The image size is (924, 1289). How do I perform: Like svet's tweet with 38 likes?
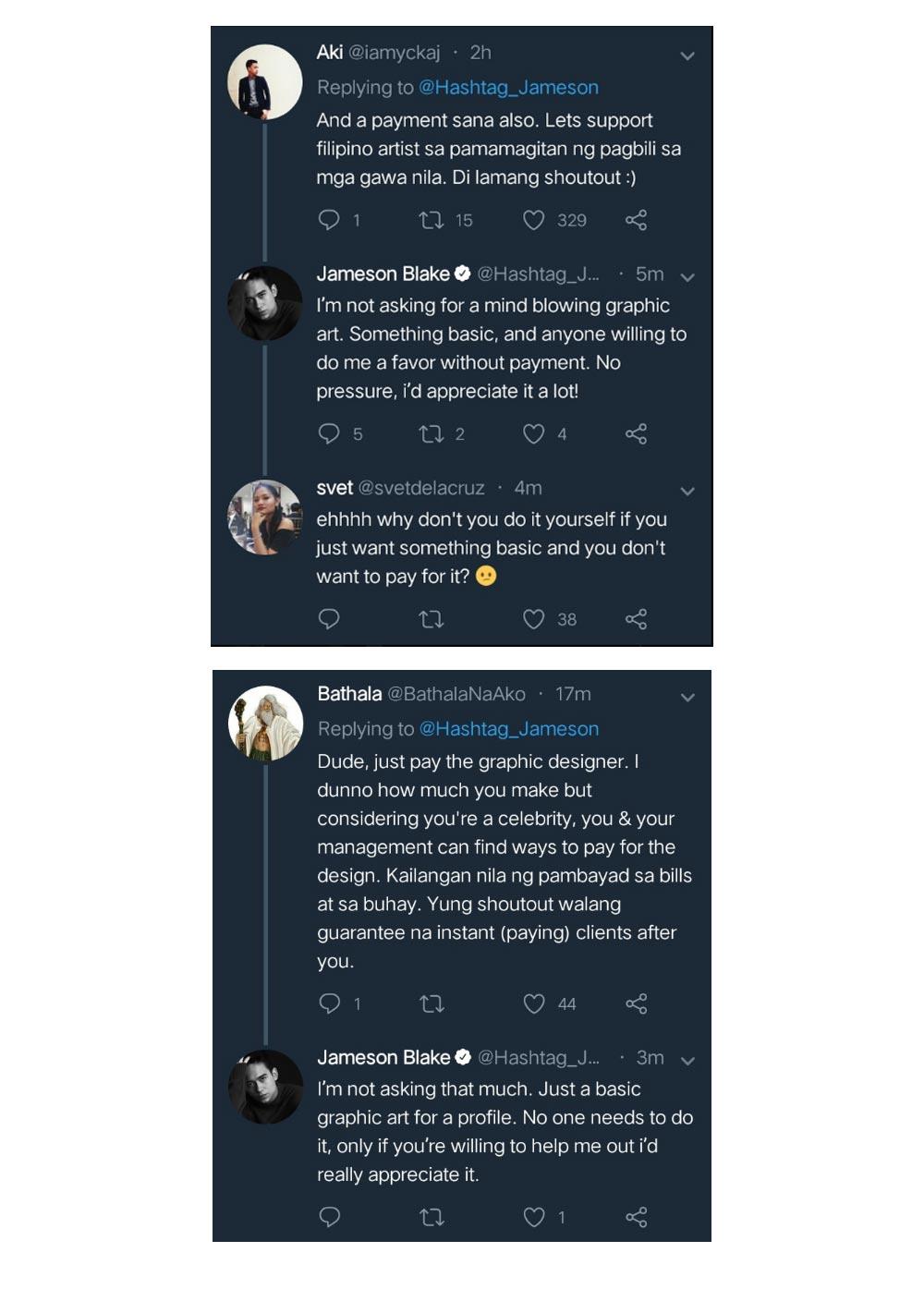coord(534,619)
